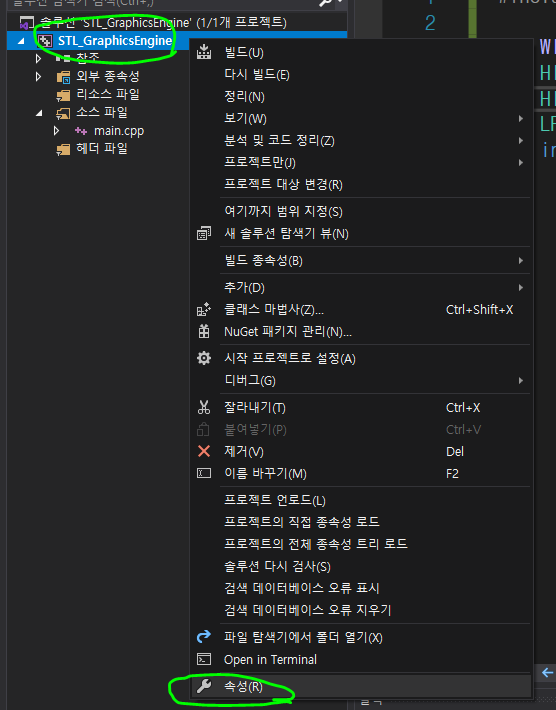Screen dimensions: 556x710
Task: Expand the 외부 종속성 node
Action: click(x=38, y=77)
